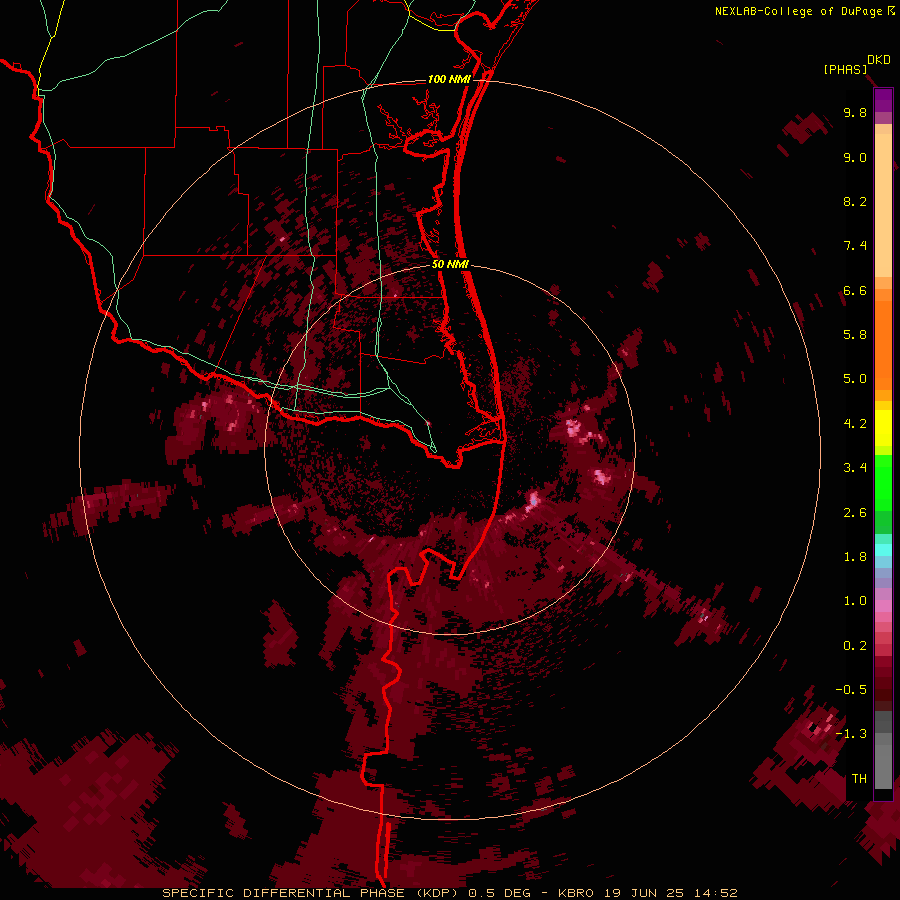Click the 5.0 scale label
Screen dimensions: 900x900
(x=855, y=379)
